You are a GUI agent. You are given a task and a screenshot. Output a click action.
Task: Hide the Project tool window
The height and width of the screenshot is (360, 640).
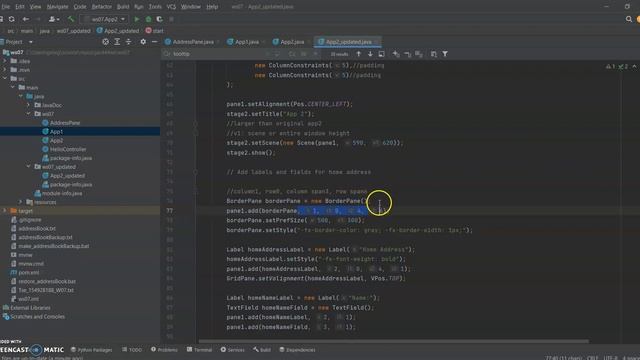(x=154, y=42)
